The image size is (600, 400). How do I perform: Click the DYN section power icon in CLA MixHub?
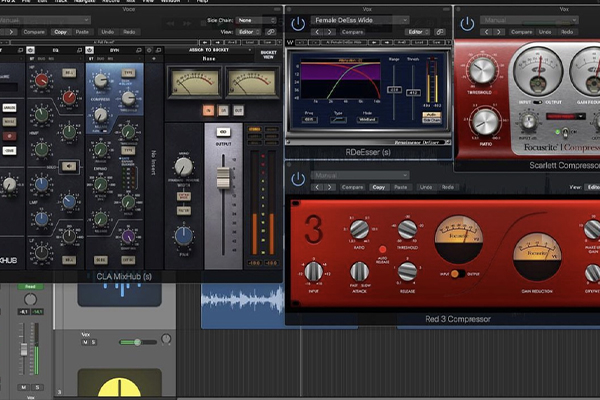pyautogui.click(x=90, y=50)
